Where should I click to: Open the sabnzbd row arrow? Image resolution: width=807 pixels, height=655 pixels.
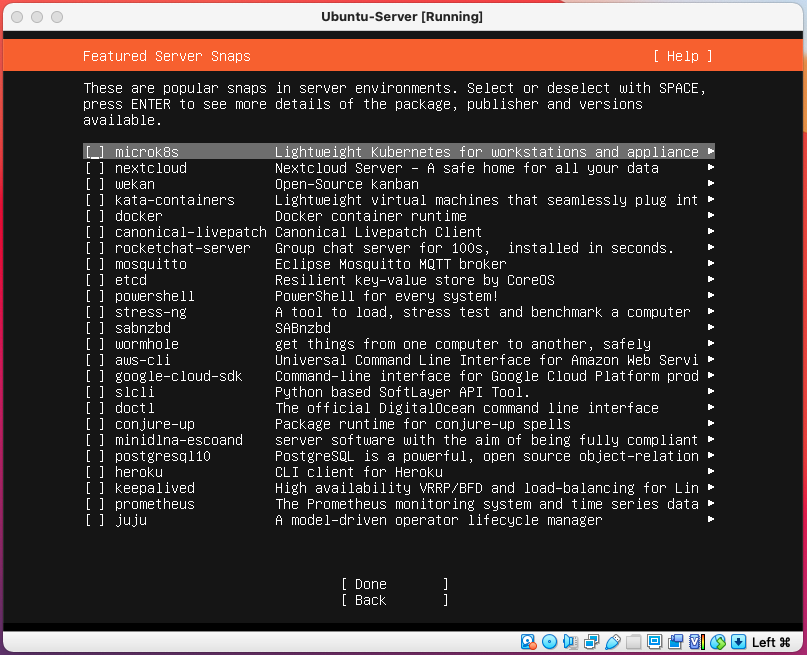711,327
